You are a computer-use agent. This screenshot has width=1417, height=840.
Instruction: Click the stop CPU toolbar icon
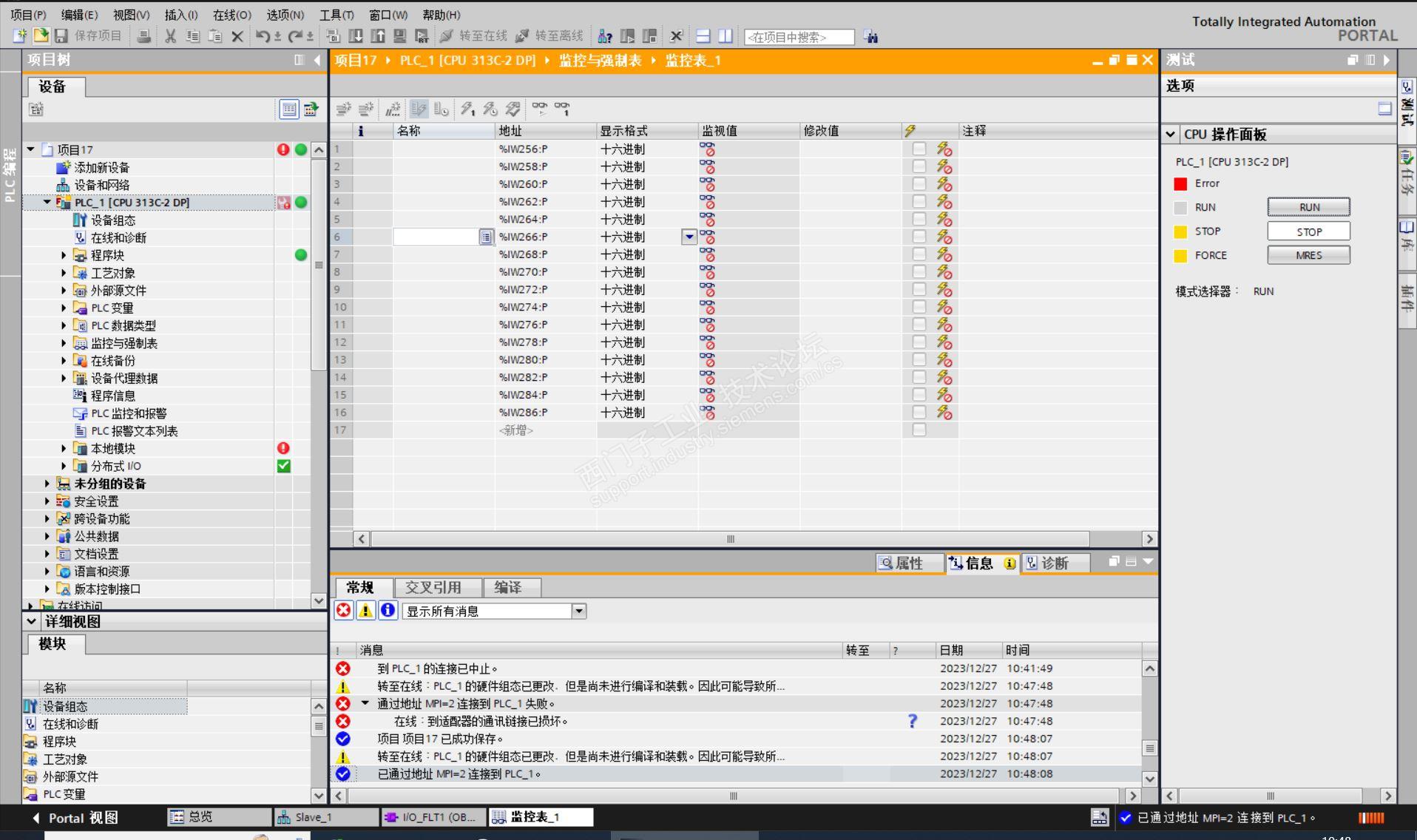(x=650, y=35)
